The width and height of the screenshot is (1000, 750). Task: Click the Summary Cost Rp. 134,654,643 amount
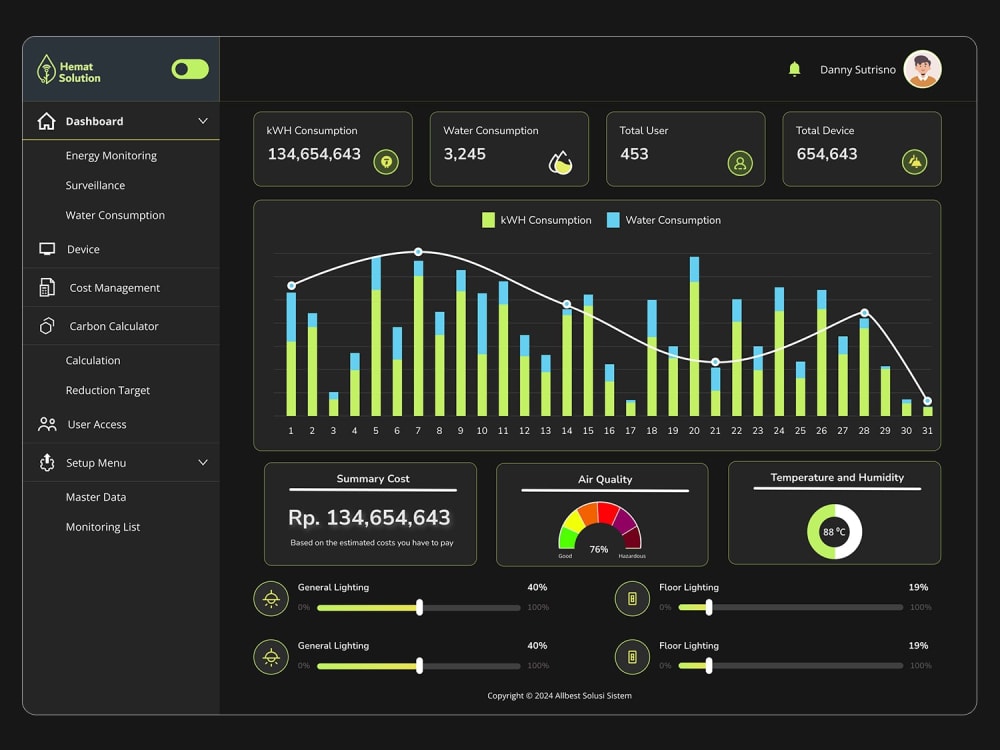(369, 517)
